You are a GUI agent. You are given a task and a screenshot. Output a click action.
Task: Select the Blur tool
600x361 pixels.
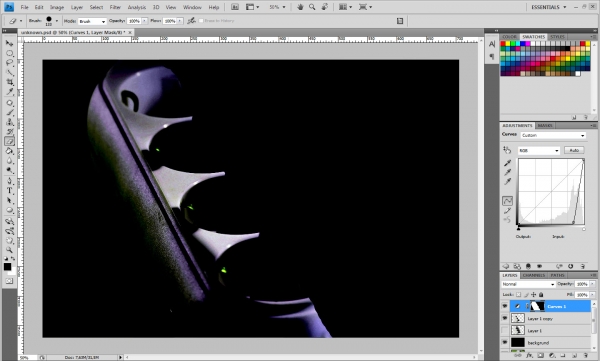(10, 160)
